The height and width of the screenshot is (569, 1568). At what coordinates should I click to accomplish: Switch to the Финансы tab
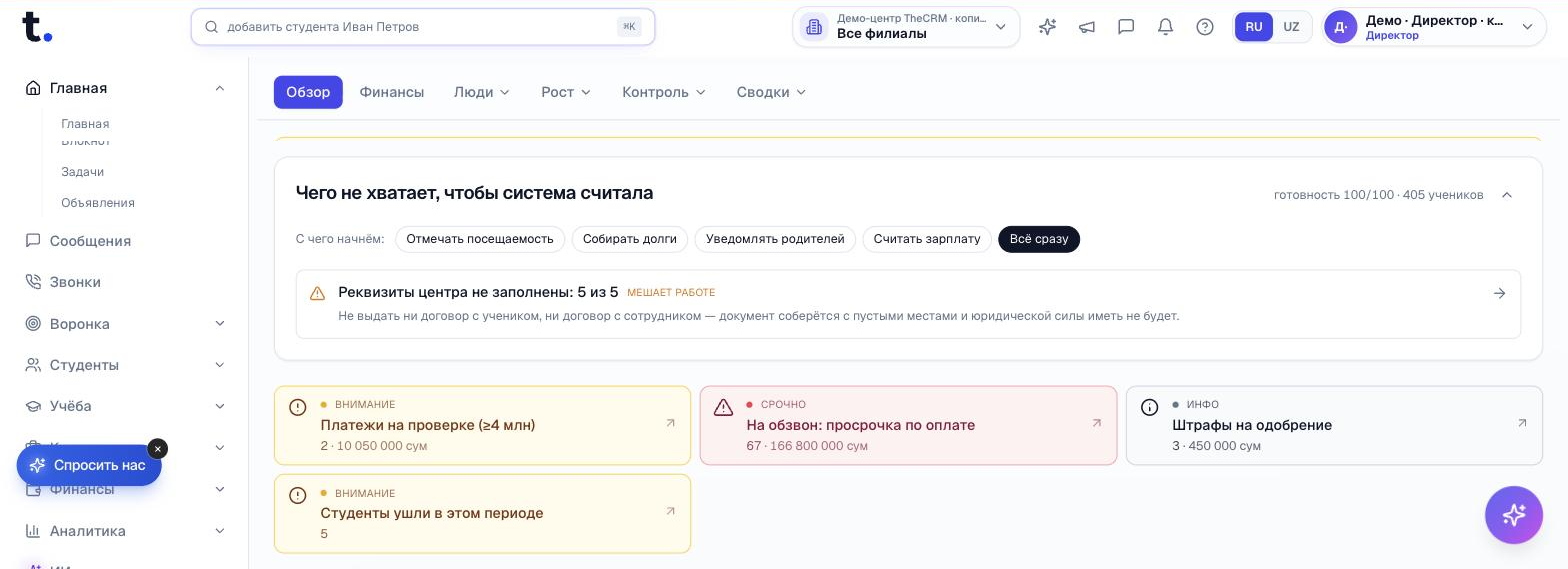pos(392,92)
